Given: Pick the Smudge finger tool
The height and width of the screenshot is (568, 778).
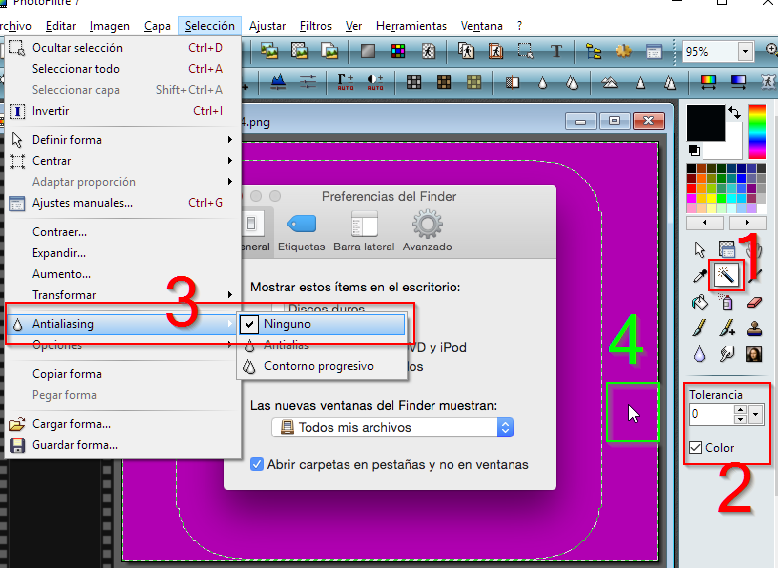Looking at the screenshot, I should pos(727,354).
